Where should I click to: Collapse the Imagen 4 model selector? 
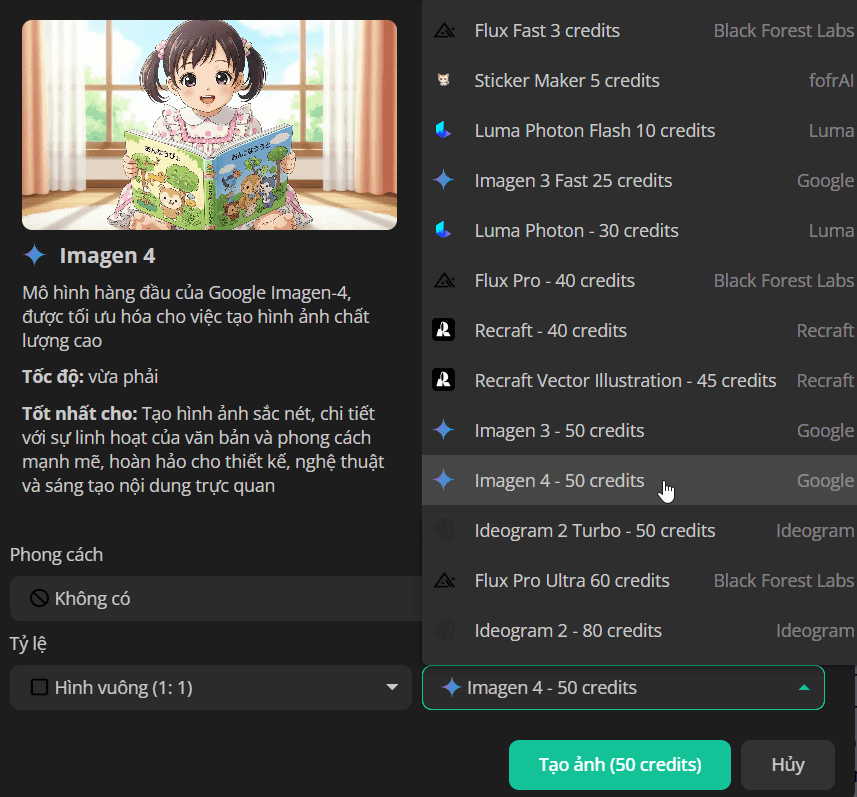point(623,687)
